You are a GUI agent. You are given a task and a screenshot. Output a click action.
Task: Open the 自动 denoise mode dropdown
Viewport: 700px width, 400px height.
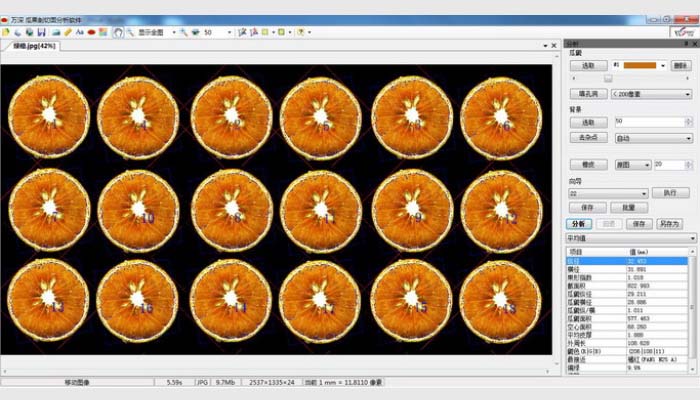pyautogui.click(x=689, y=138)
